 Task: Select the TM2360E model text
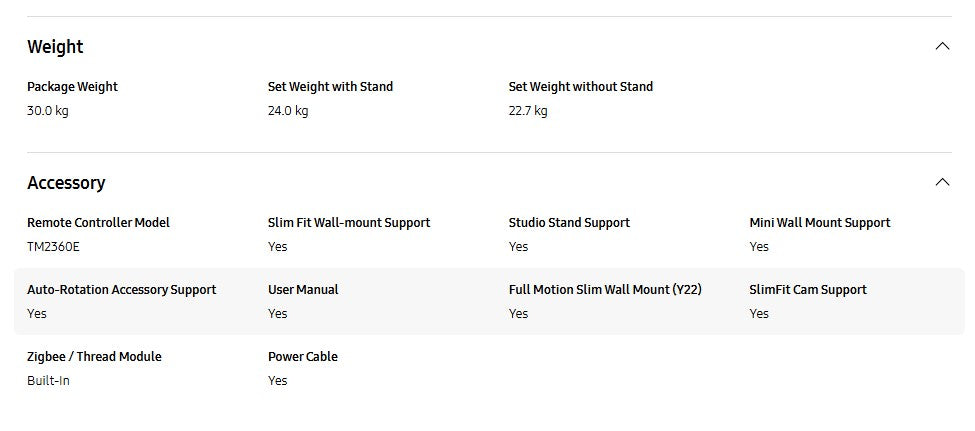(52, 247)
